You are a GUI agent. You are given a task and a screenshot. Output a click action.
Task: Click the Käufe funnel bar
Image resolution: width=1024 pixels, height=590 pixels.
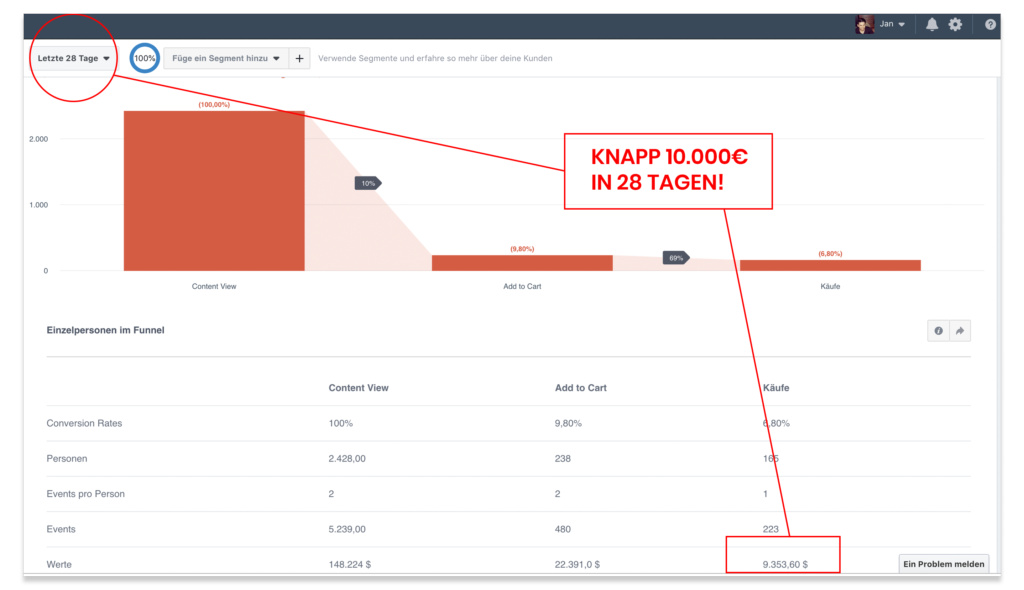point(830,265)
